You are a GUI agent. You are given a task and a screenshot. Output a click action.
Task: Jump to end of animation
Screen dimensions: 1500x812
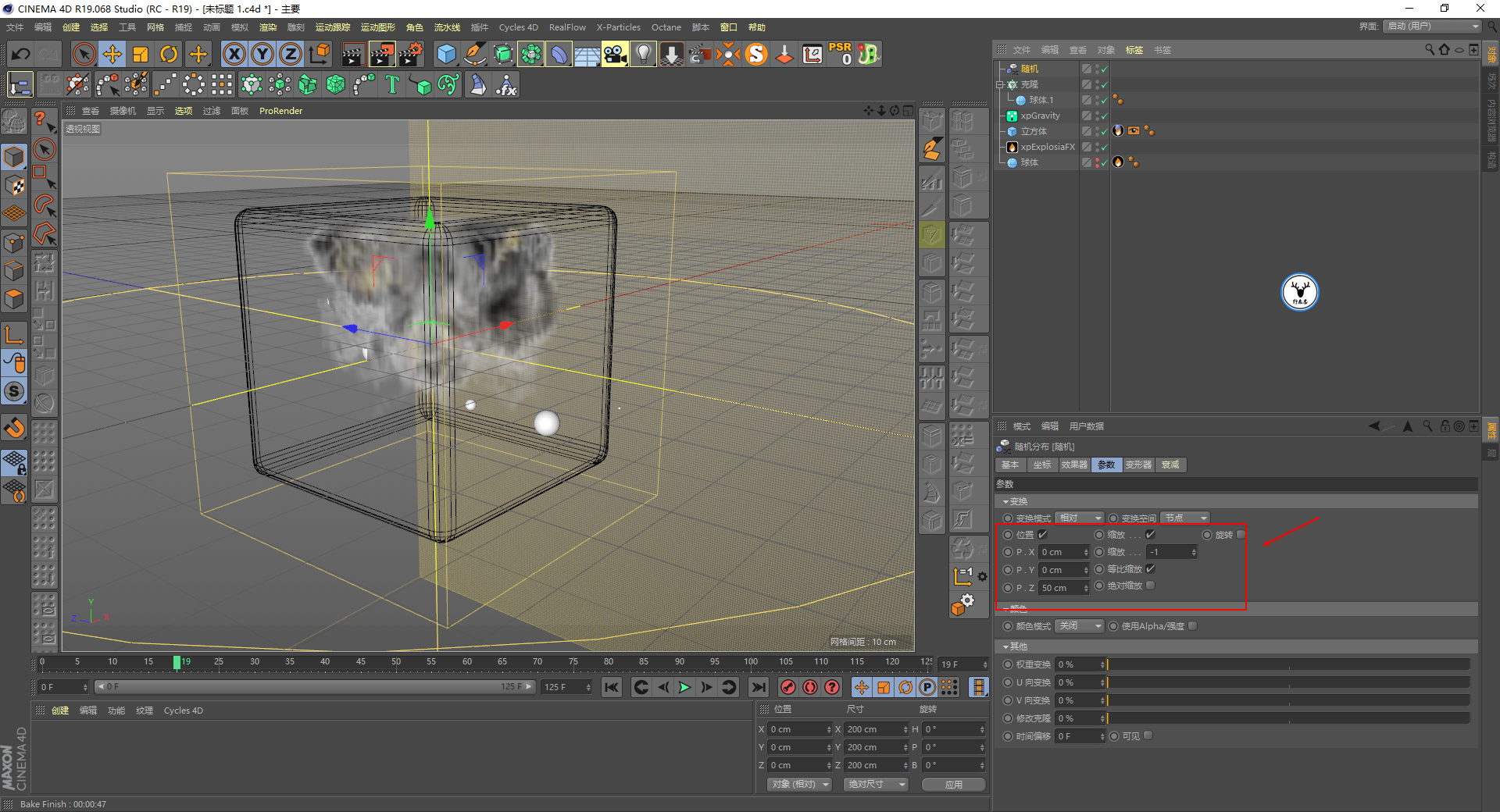click(x=758, y=687)
